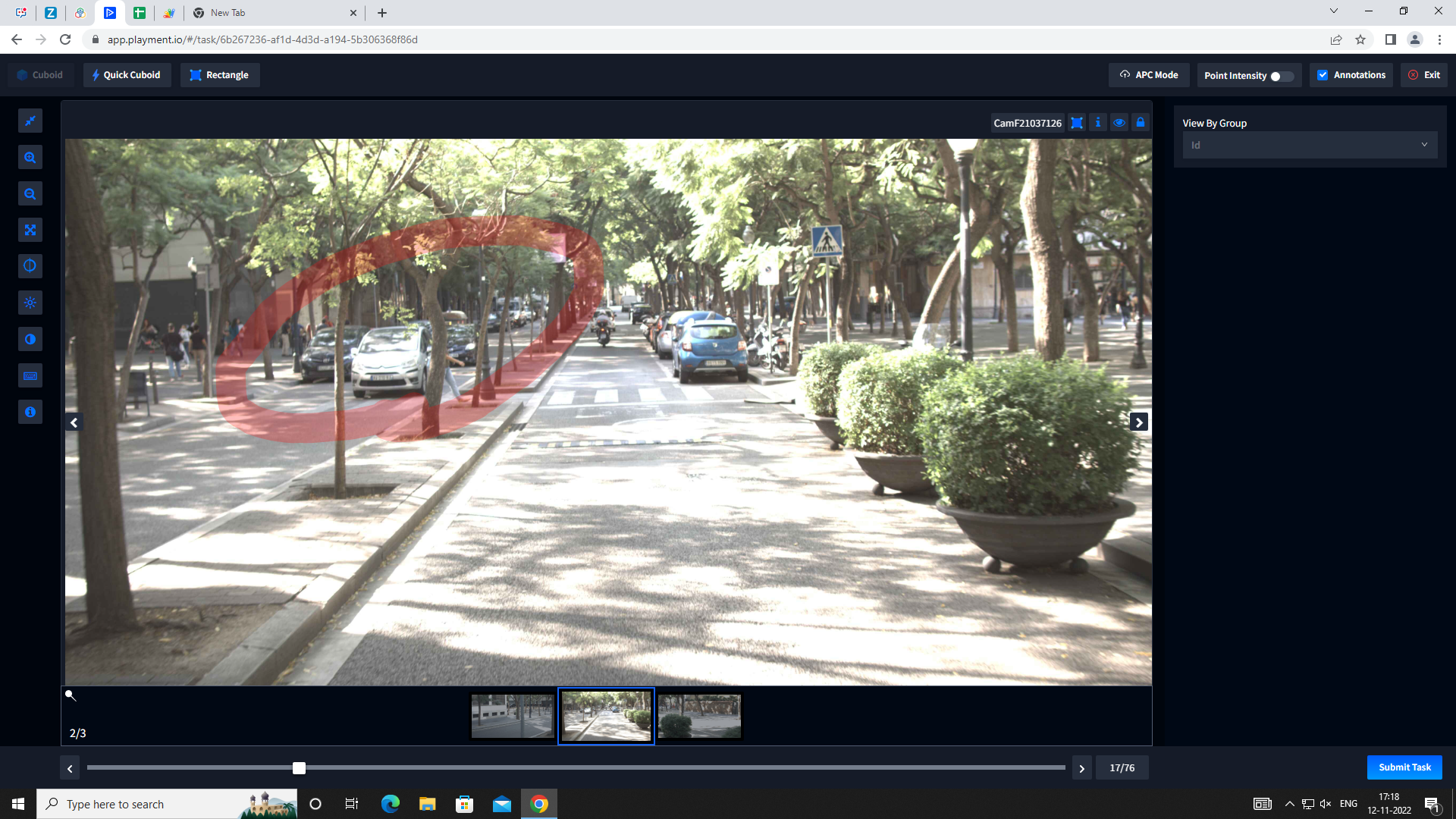
Task: Click the frame timeline slider handle
Action: pos(300,768)
